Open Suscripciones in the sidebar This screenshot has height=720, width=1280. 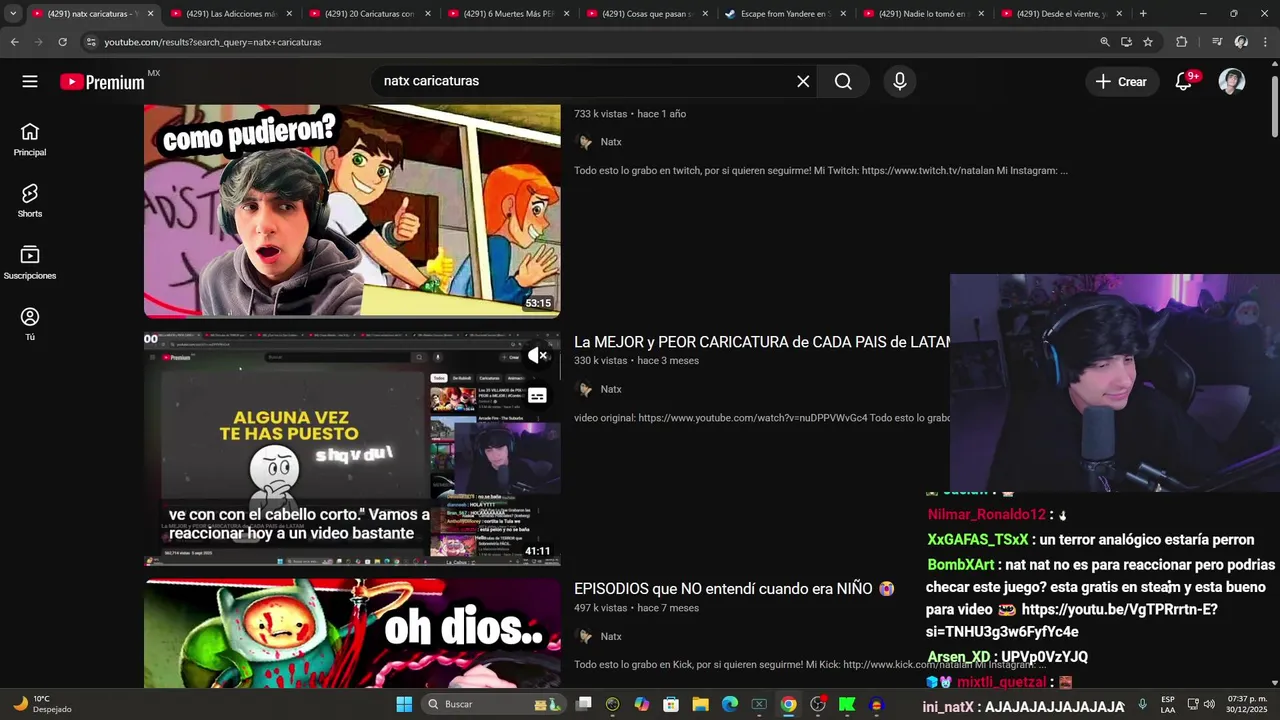coord(30,263)
